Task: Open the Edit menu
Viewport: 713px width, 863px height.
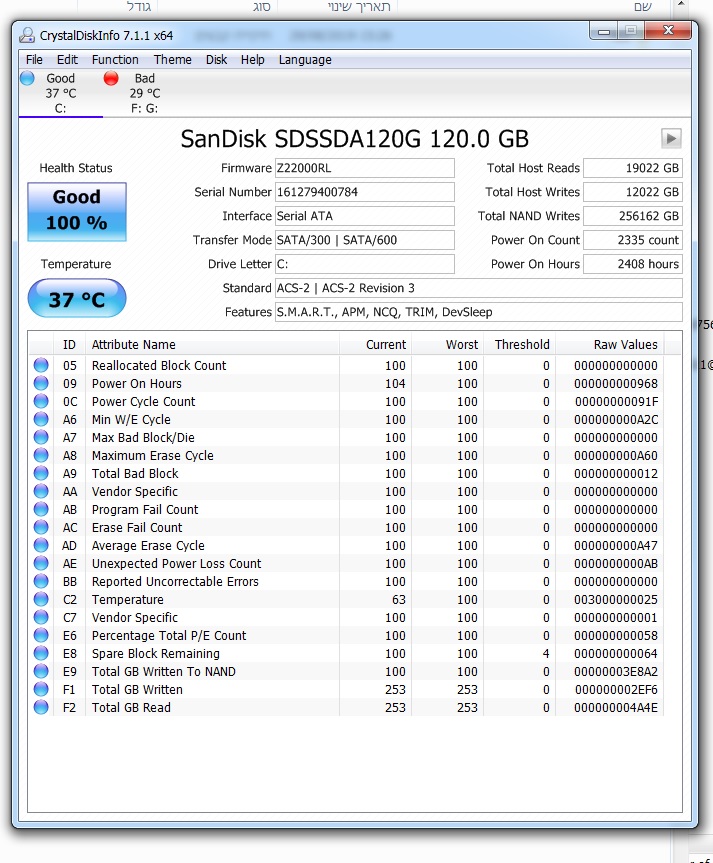Action: click(x=67, y=59)
